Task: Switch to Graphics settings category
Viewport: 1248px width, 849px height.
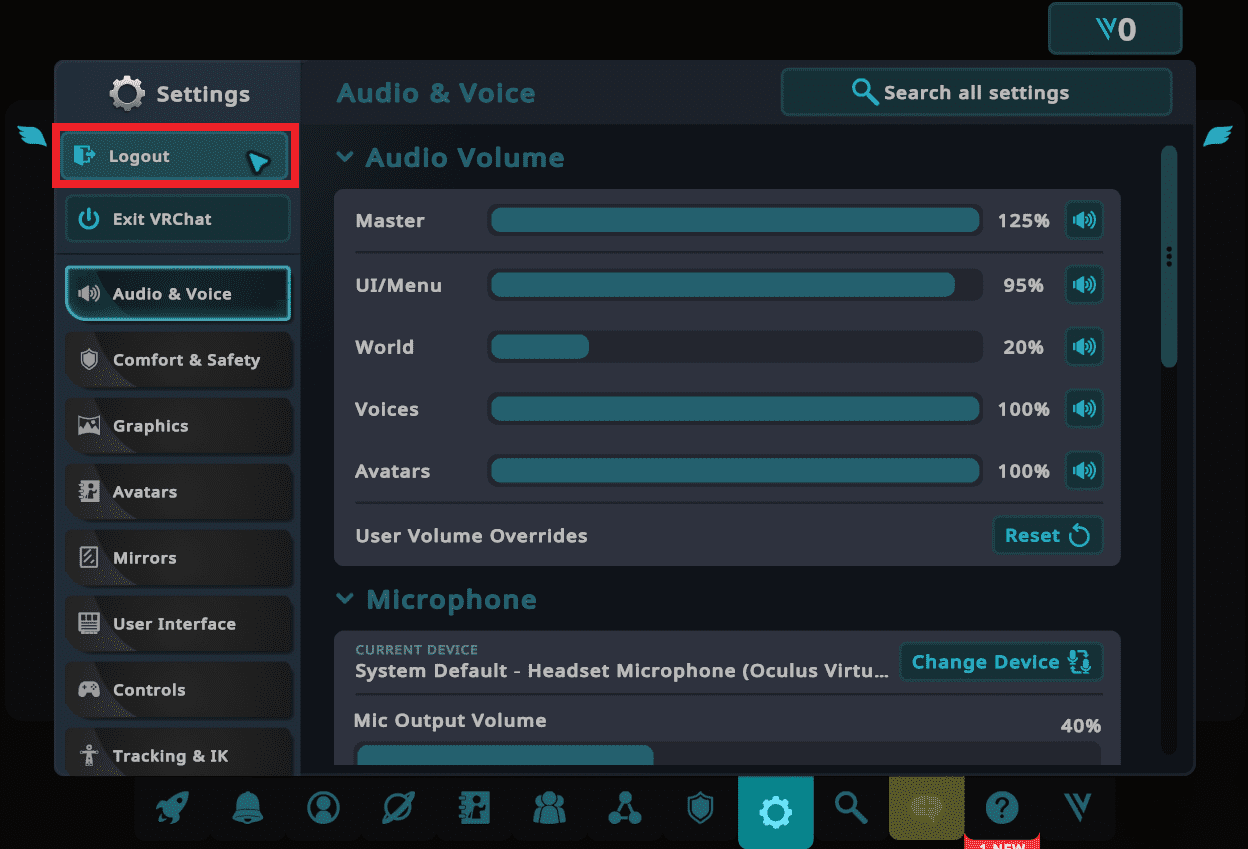Action: pos(178,426)
